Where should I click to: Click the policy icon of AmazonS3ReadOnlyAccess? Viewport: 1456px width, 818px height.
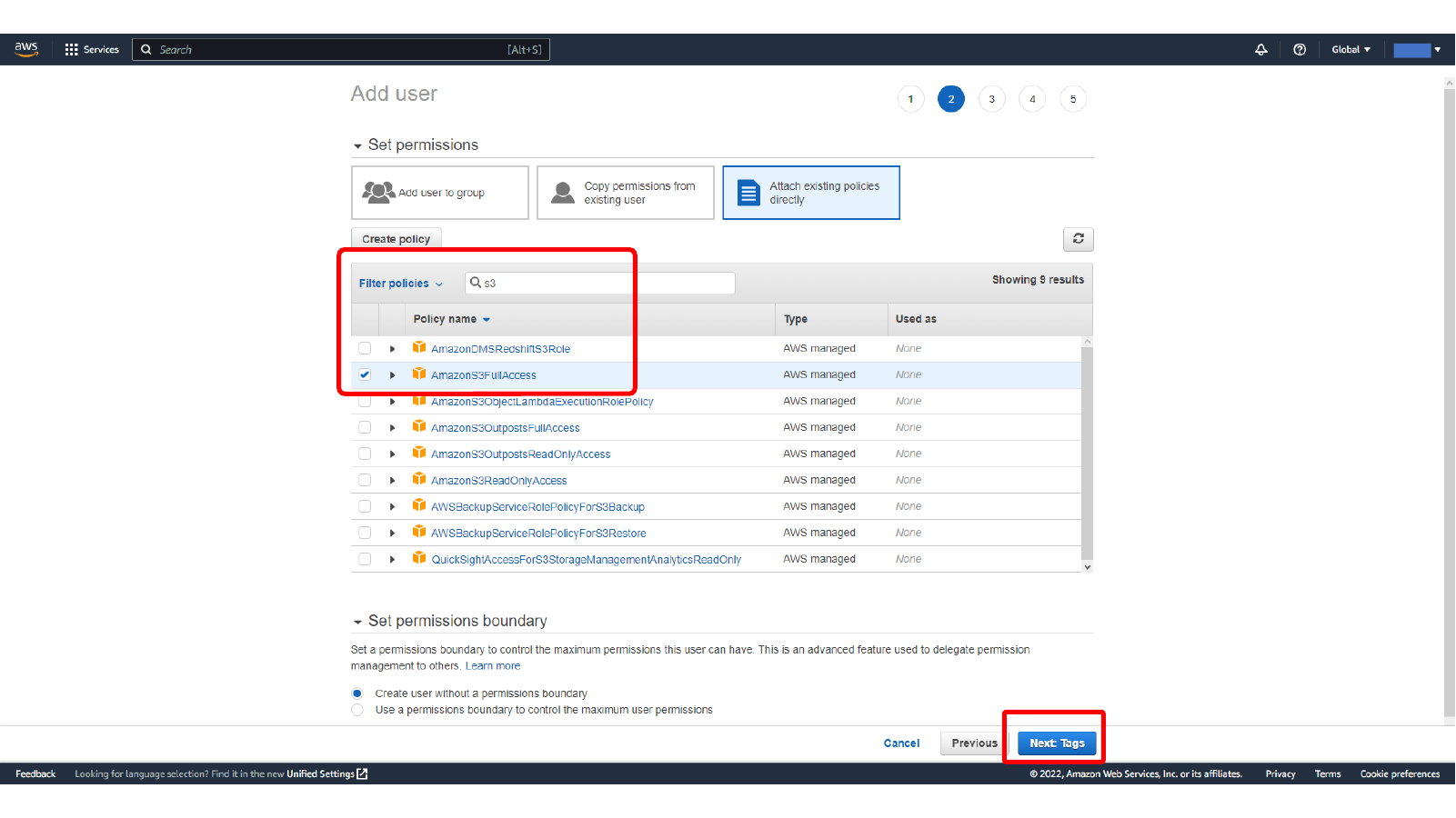tap(419, 479)
